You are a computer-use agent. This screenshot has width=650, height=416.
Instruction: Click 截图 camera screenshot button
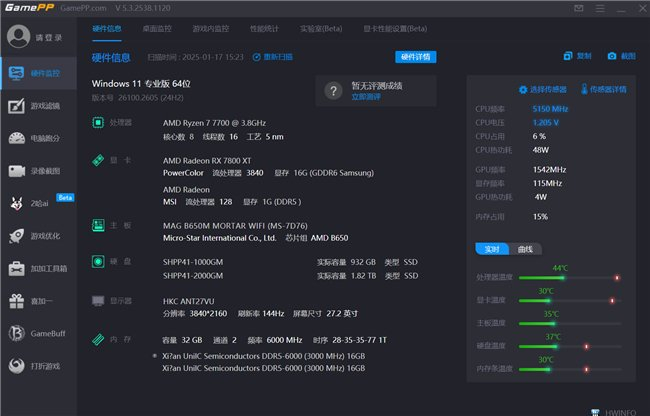coord(621,56)
